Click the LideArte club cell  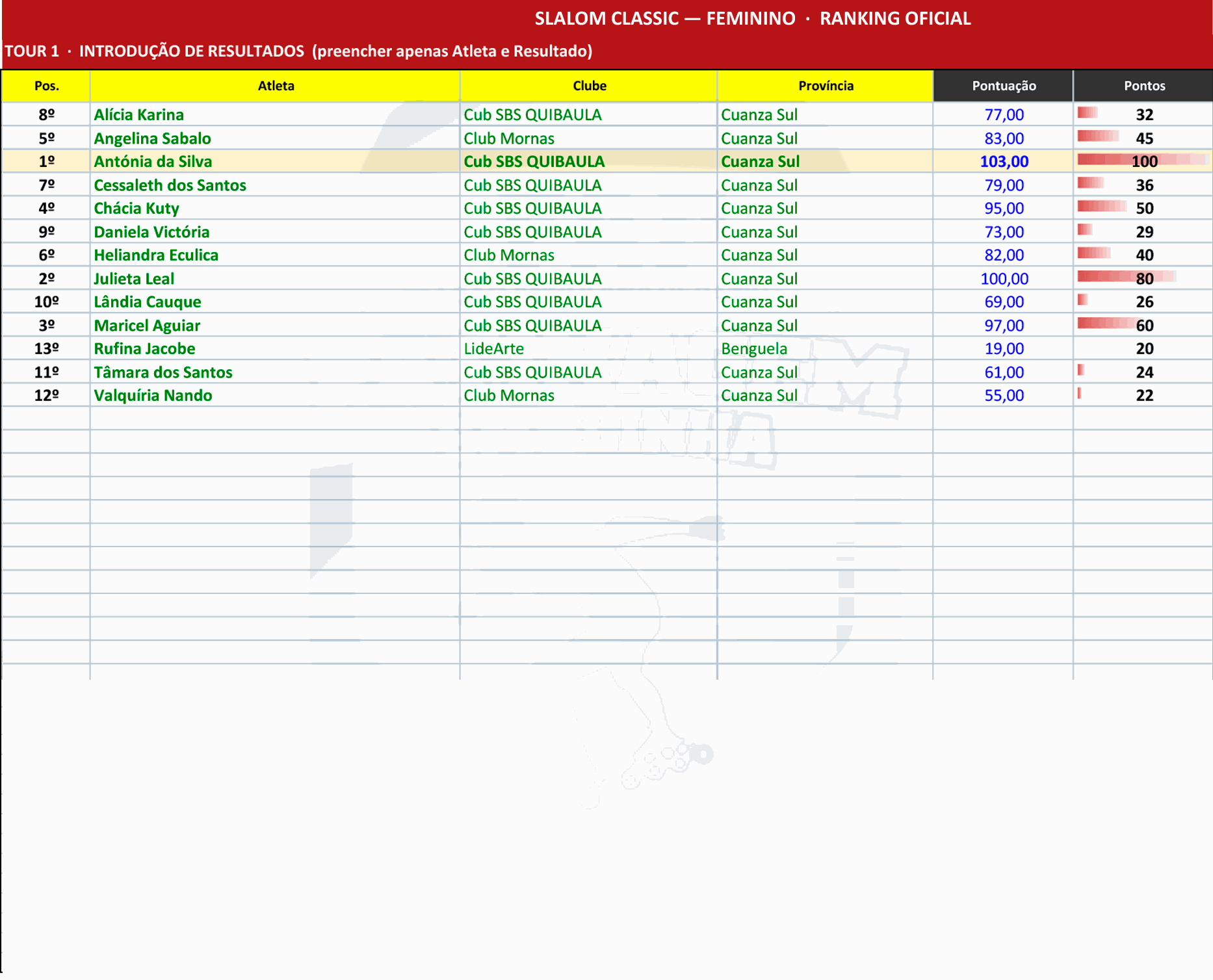click(589, 348)
